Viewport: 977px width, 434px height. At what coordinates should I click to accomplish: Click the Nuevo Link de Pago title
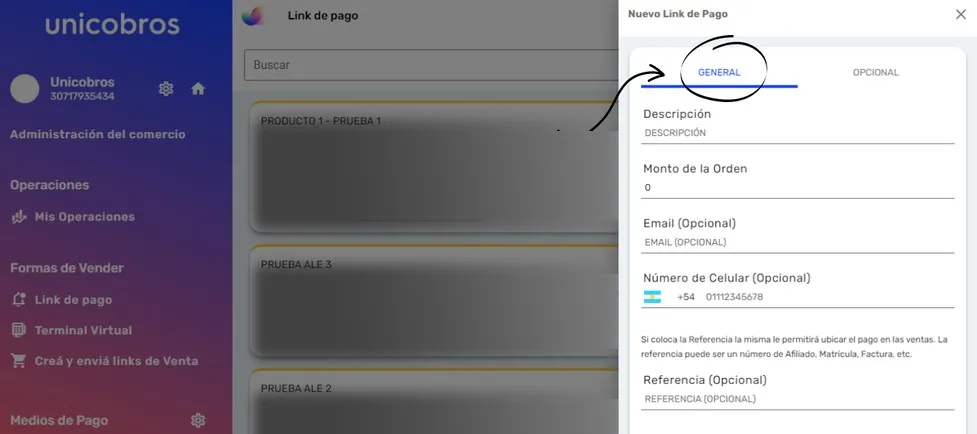tap(677, 14)
